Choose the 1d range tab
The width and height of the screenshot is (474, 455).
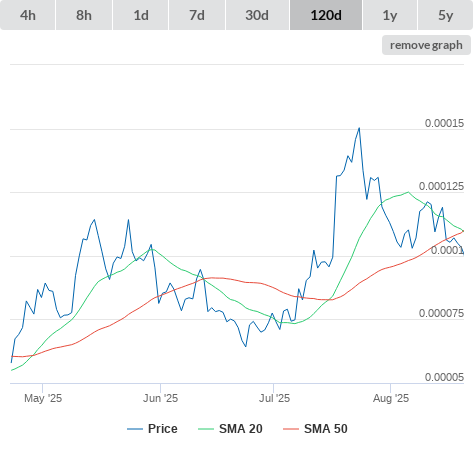(141, 15)
